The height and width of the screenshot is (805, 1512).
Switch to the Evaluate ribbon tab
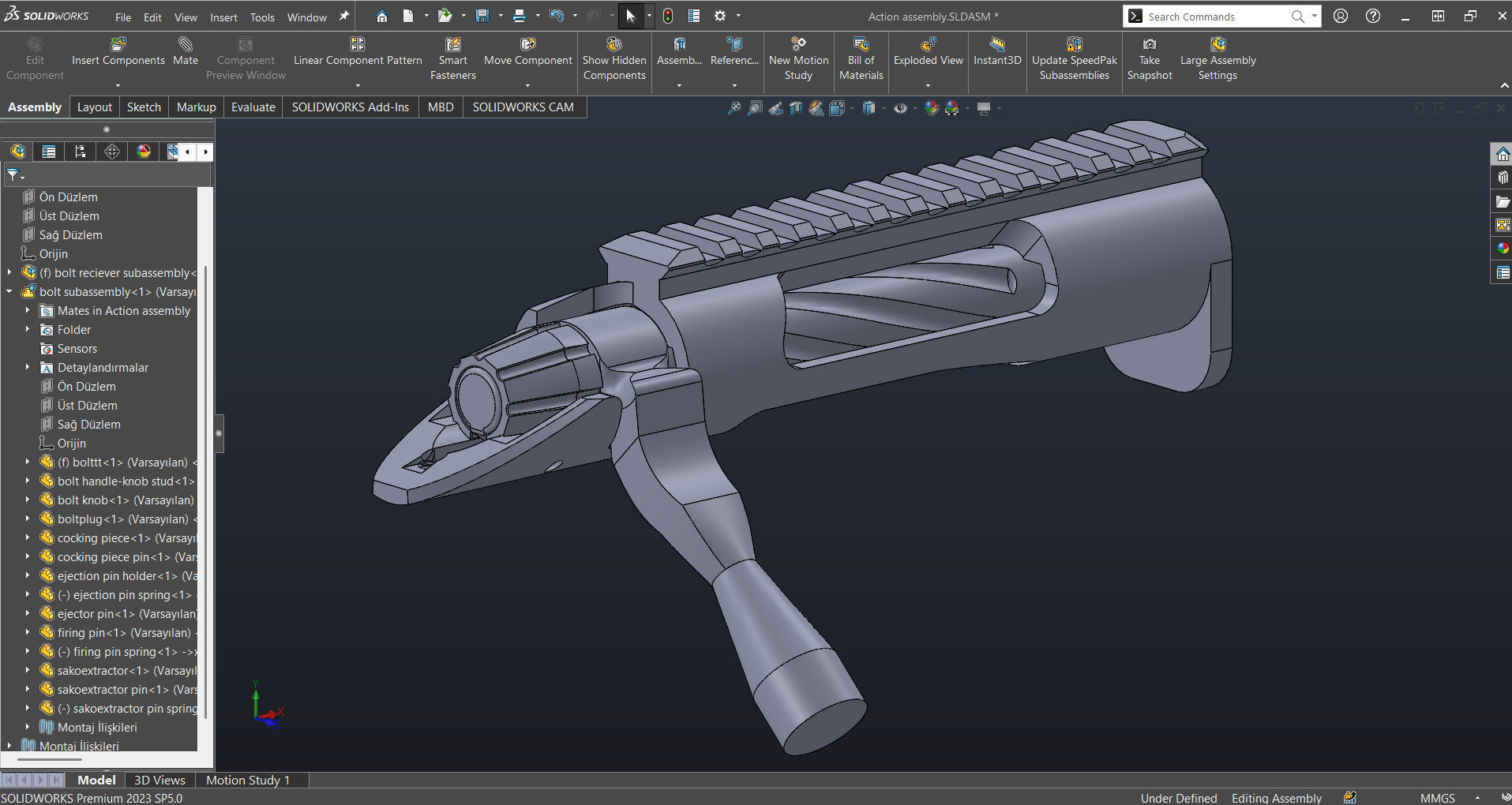pos(253,107)
